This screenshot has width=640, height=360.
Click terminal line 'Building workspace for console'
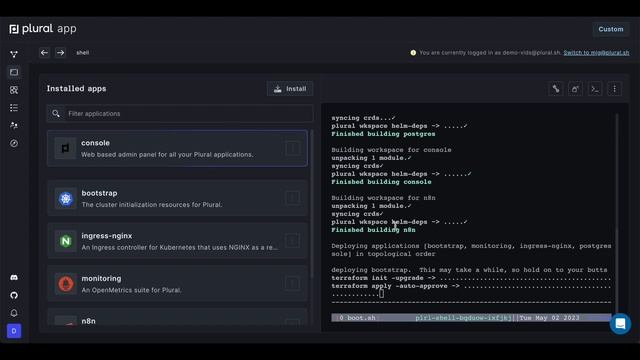point(391,150)
